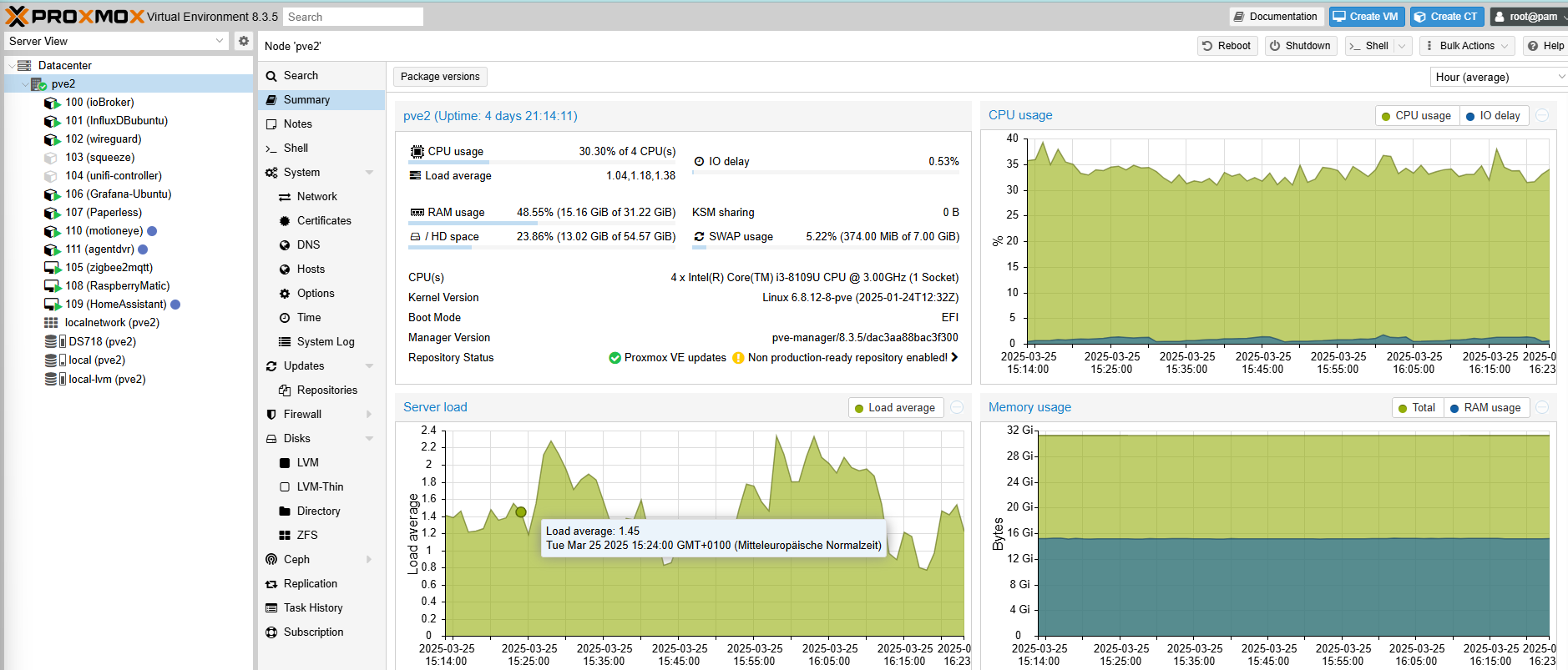Toggle CPU usage series in CPU chart legend
The image size is (1568, 670).
point(1417,116)
